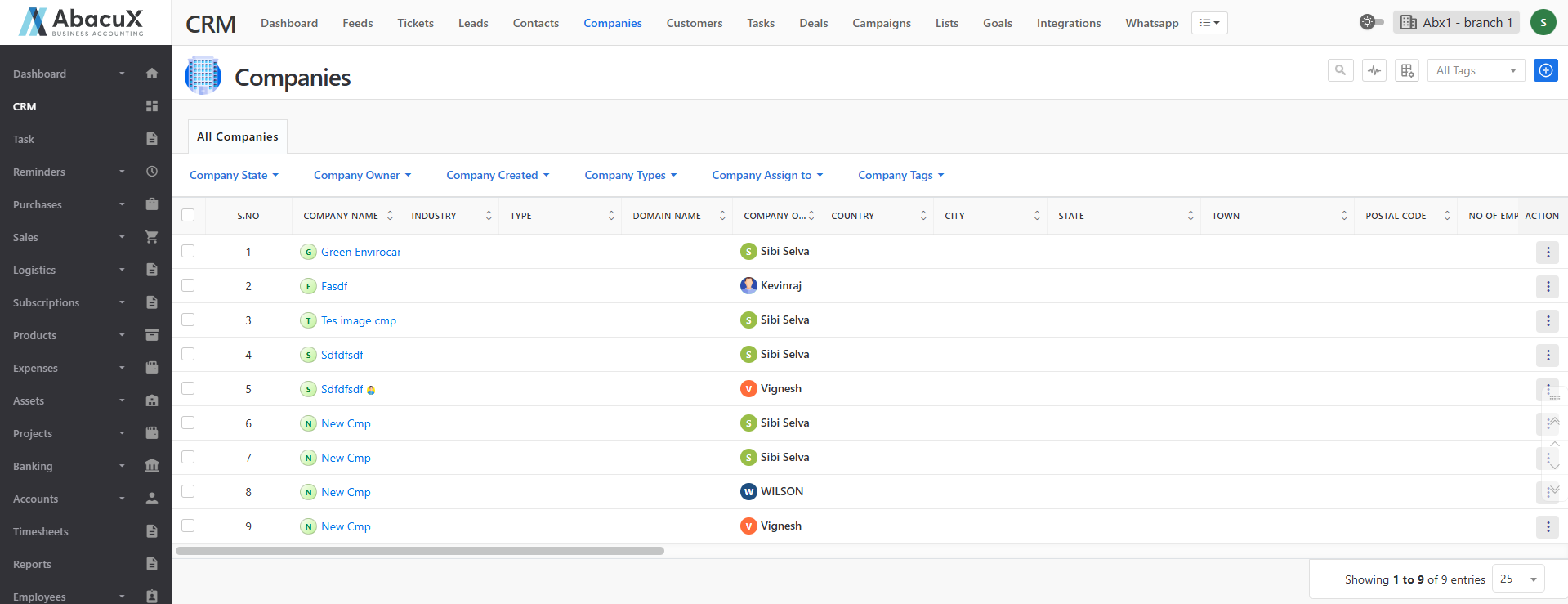Click the Sales cart icon in the sidebar
This screenshot has height=604, width=1568.
[x=151, y=237]
